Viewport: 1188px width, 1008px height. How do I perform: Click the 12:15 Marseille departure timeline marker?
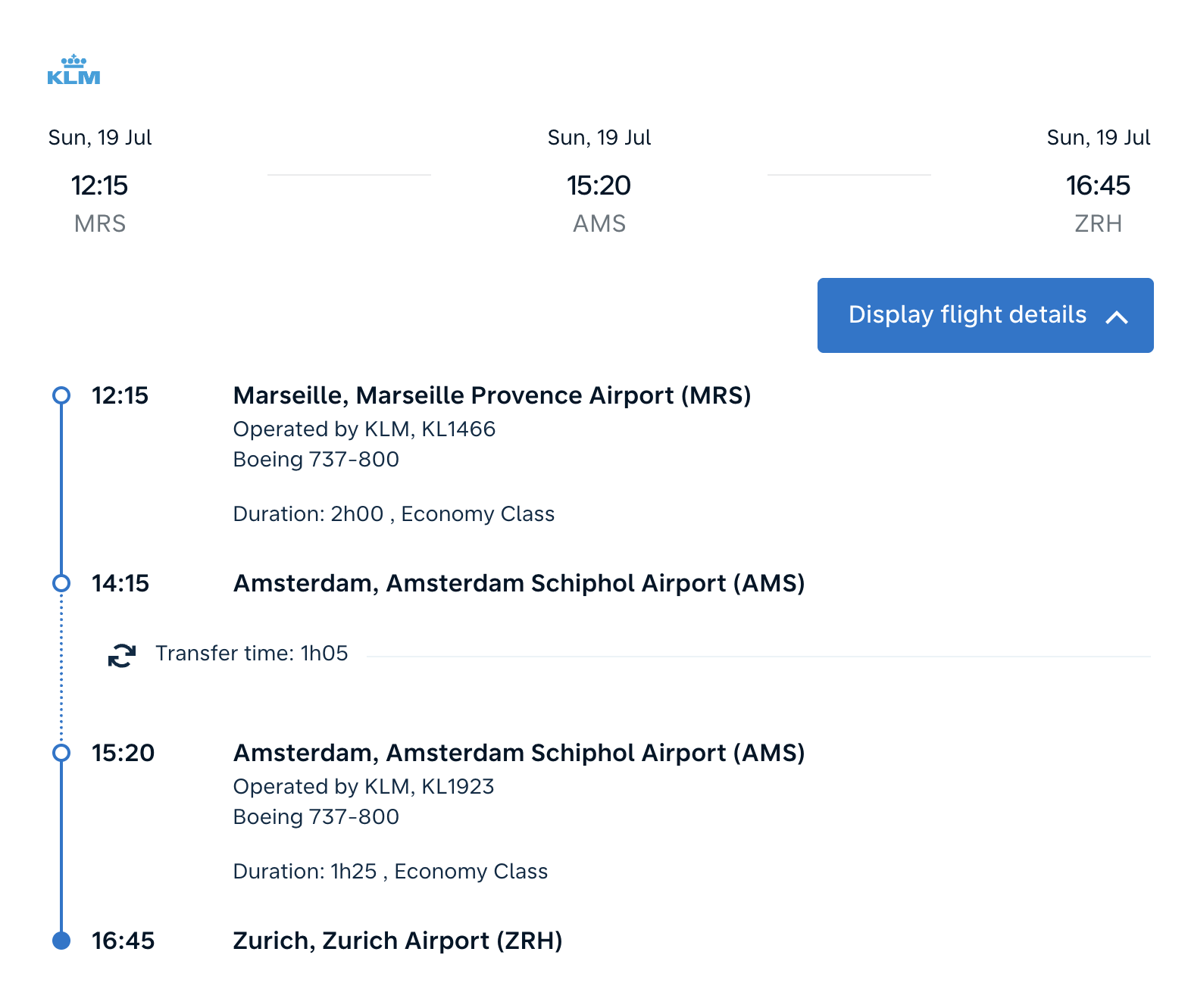click(61, 395)
